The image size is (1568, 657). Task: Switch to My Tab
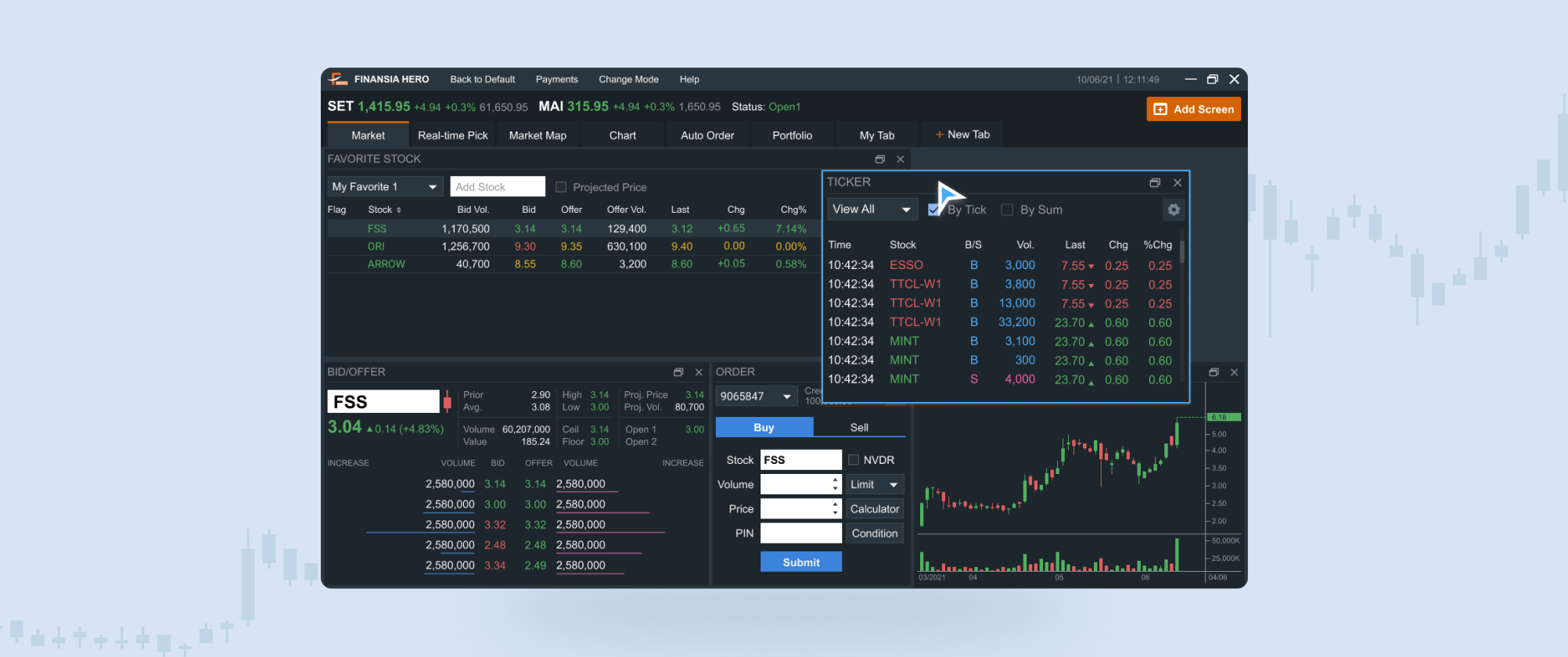[x=877, y=135]
